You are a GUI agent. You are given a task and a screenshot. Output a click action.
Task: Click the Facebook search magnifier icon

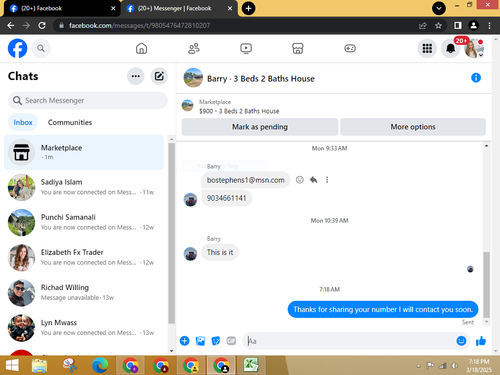tap(41, 49)
